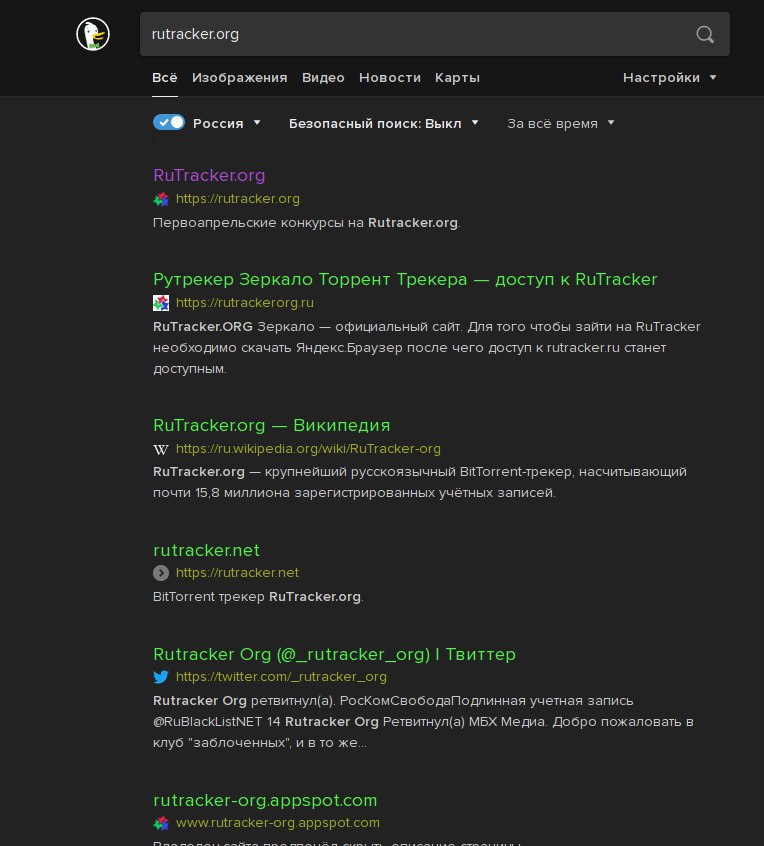Click the Зеркало — официальный сайт snippet
This screenshot has height=846, width=764.
point(427,347)
